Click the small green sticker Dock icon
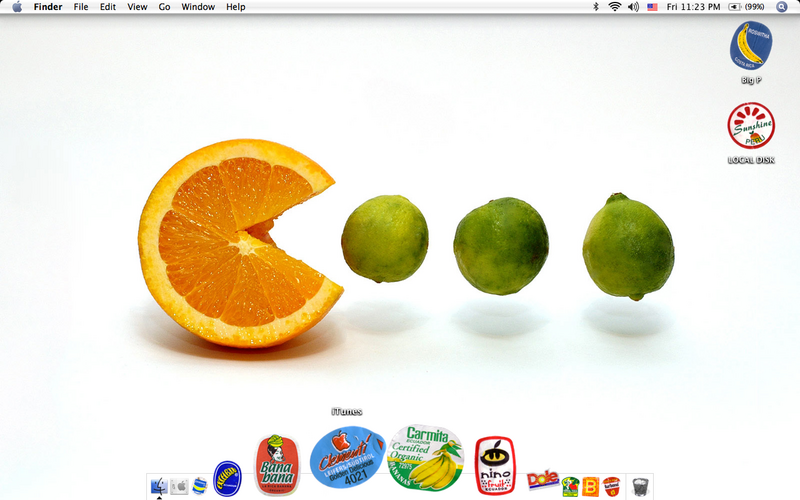This screenshot has width=800, height=500. [x=570, y=487]
